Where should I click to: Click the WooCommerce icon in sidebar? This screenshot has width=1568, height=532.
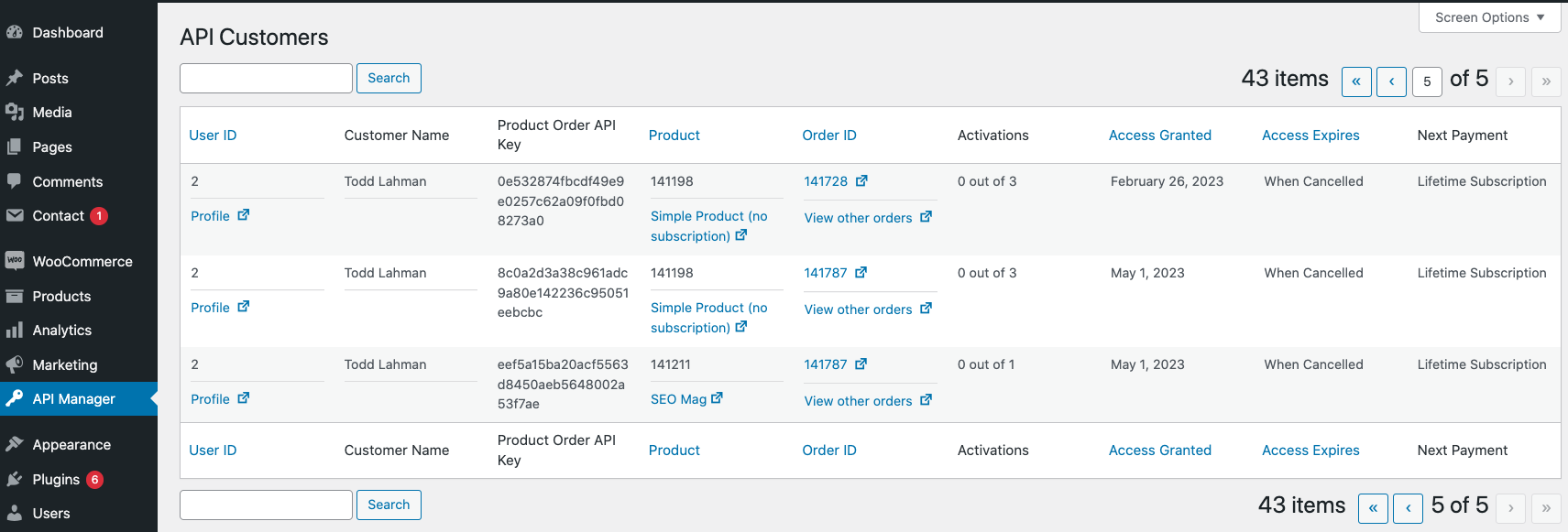[x=15, y=261]
